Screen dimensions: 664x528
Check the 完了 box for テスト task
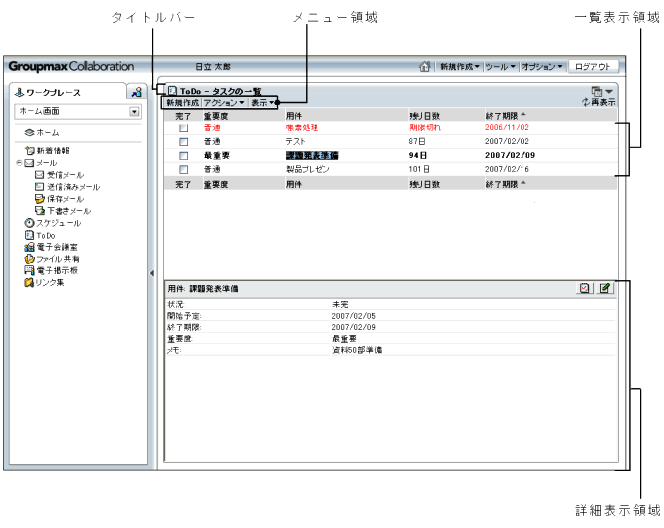[x=183, y=142]
